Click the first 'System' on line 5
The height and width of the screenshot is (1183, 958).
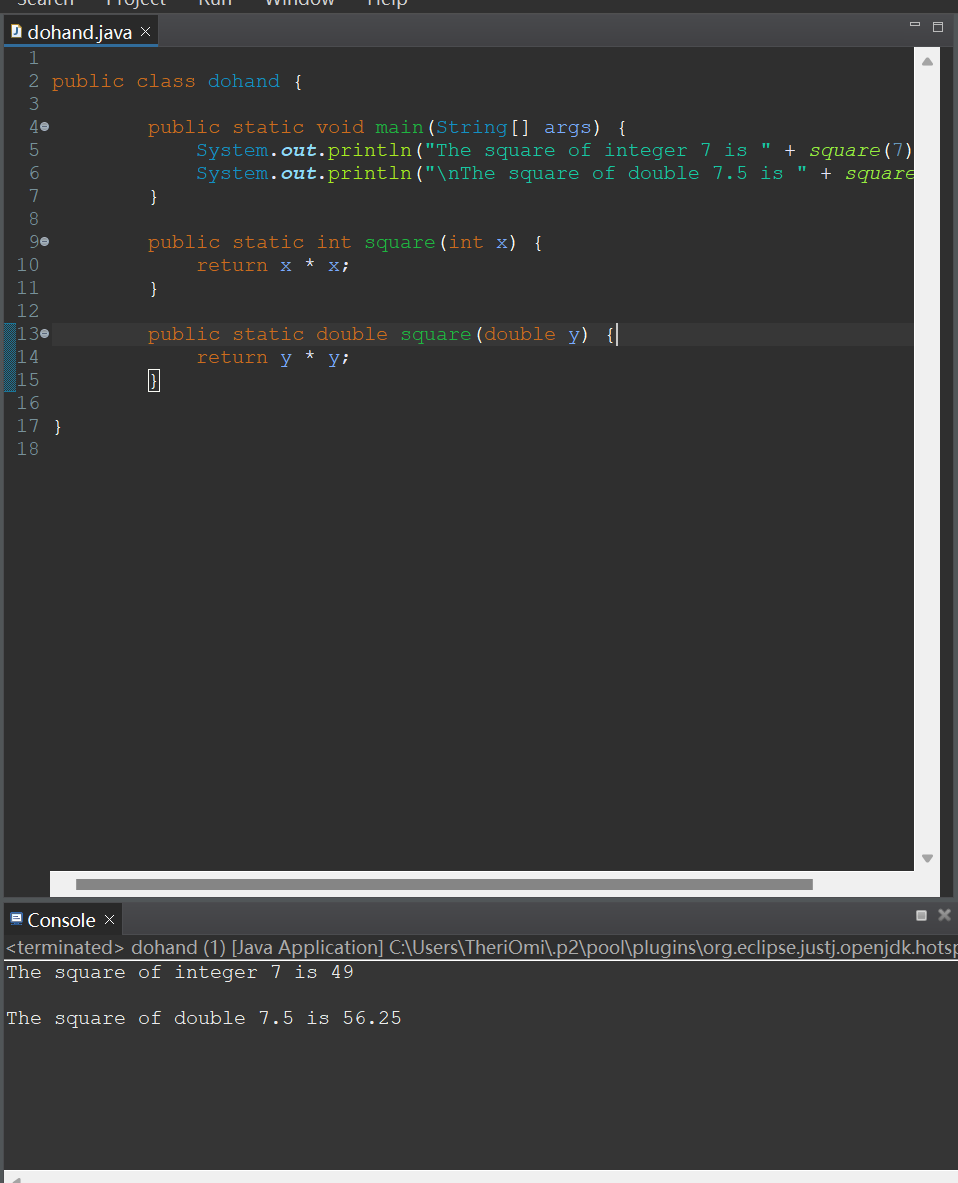coord(232,151)
